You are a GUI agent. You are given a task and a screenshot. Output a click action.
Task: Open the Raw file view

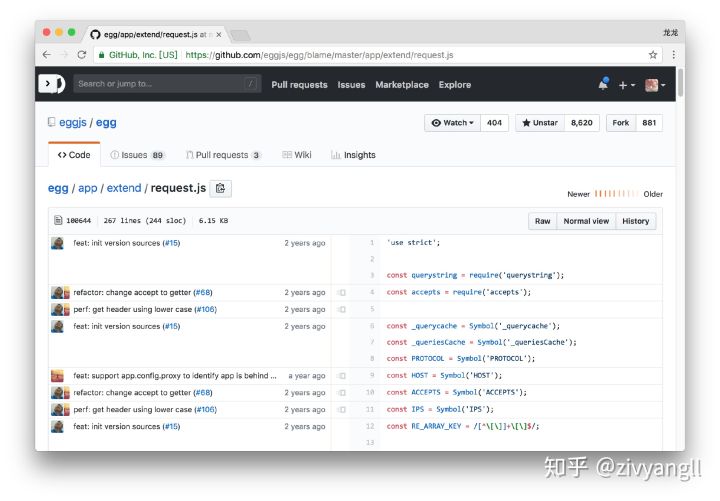542,221
